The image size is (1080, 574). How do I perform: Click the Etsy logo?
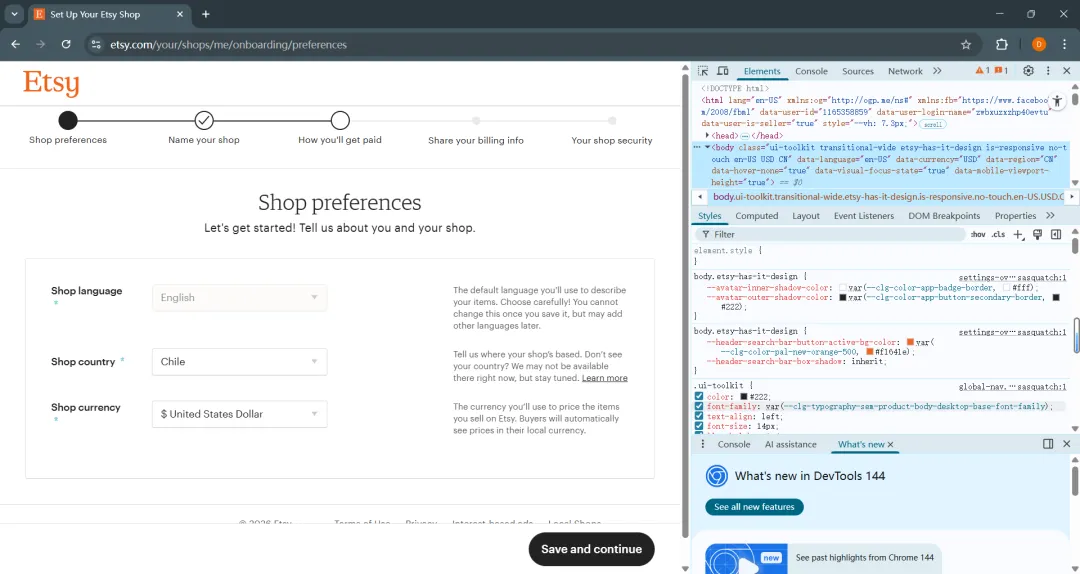point(51,83)
